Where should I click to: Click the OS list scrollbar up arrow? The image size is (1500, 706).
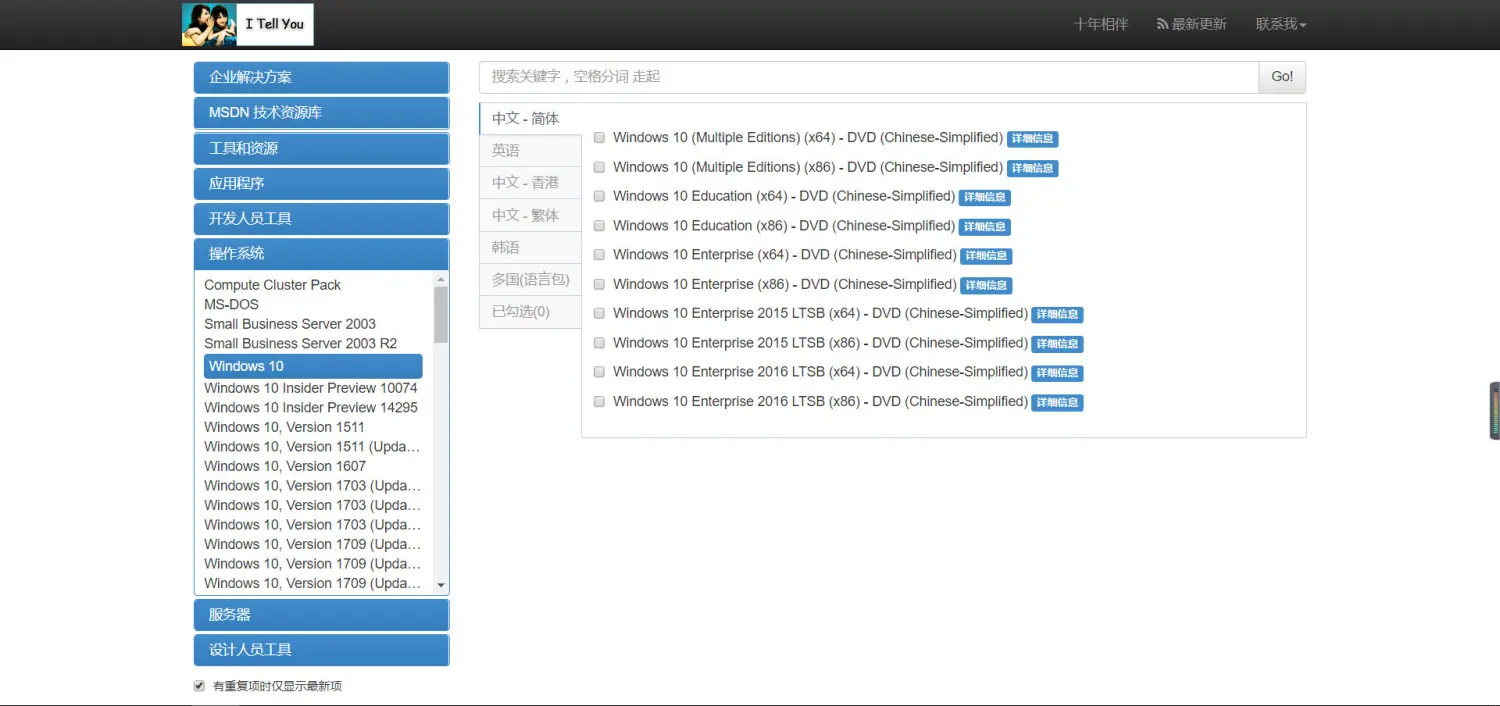(441, 280)
